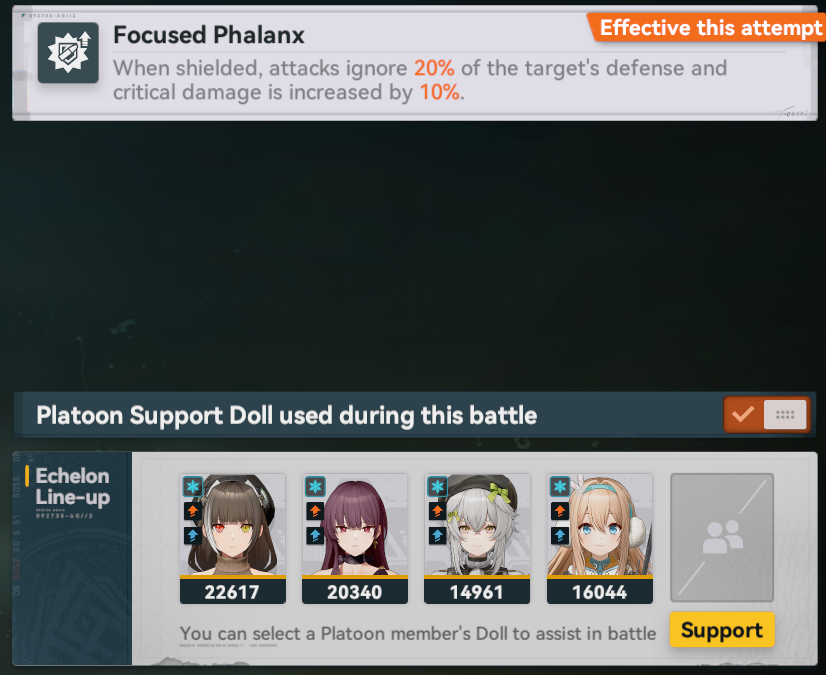Image resolution: width=826 pixels, height=675 pixels.
Task: Click the Effective this attempt tag
Action: click(706, 27)
